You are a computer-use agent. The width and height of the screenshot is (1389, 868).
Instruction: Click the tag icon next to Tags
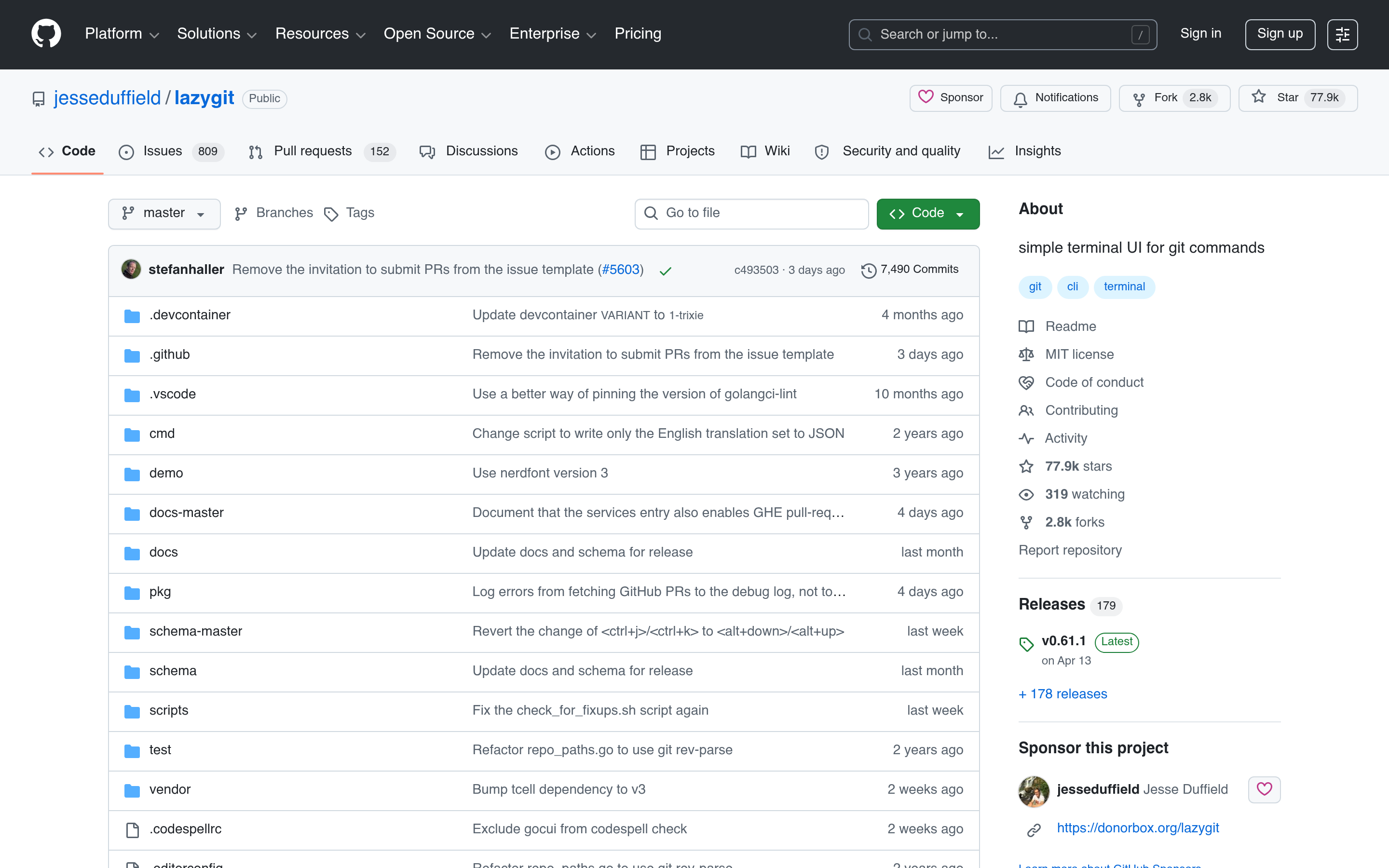(330, 214)
